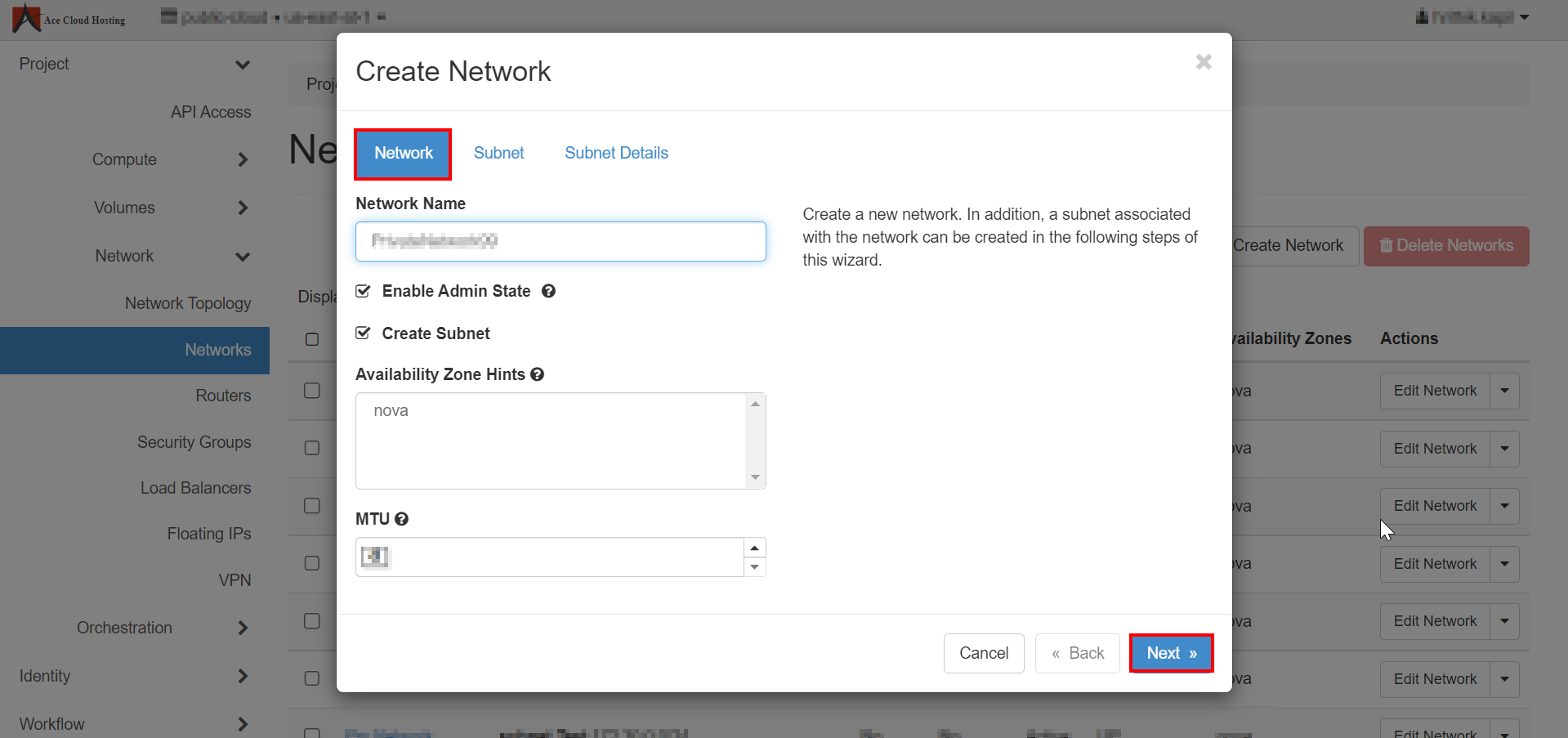Open the Subnet Details tab
The height and width of the screenshot is (738, 1568).
pos(616,153)
